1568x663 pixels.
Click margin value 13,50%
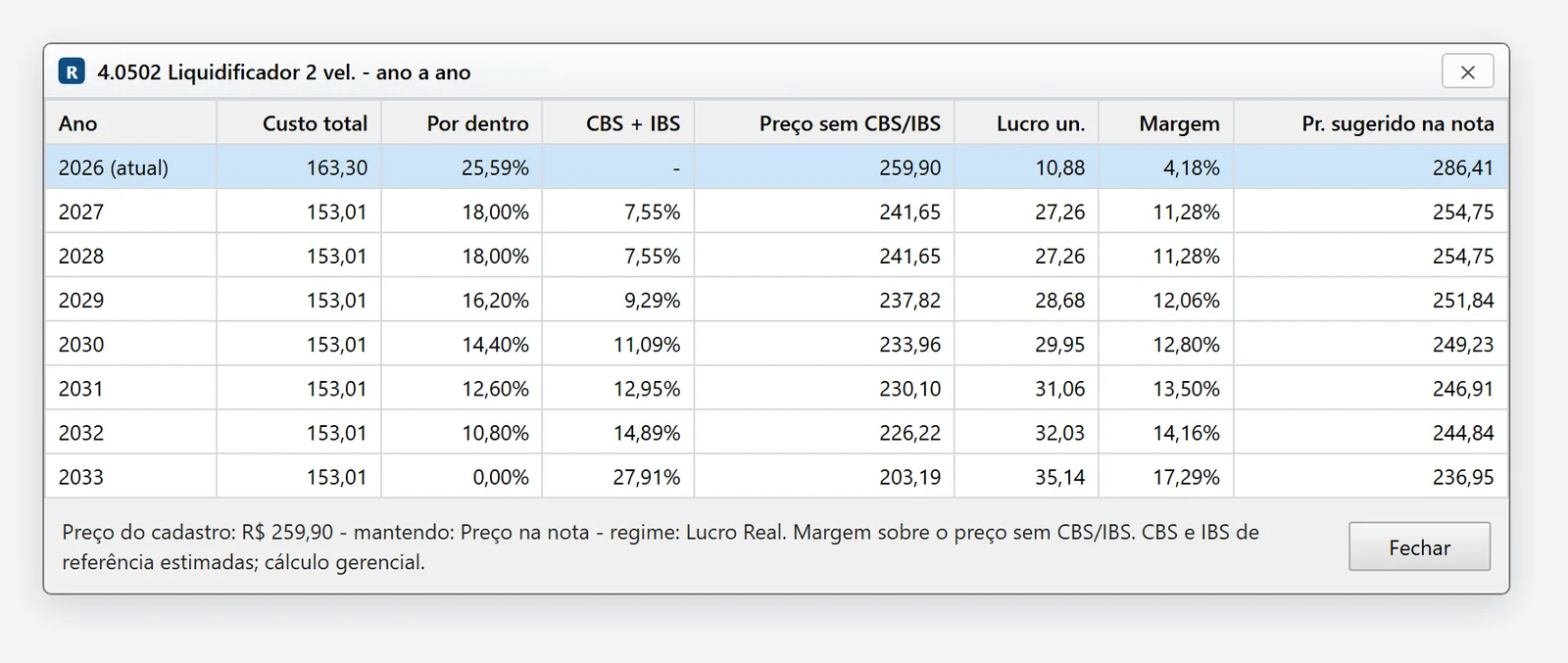point(1187,388)
